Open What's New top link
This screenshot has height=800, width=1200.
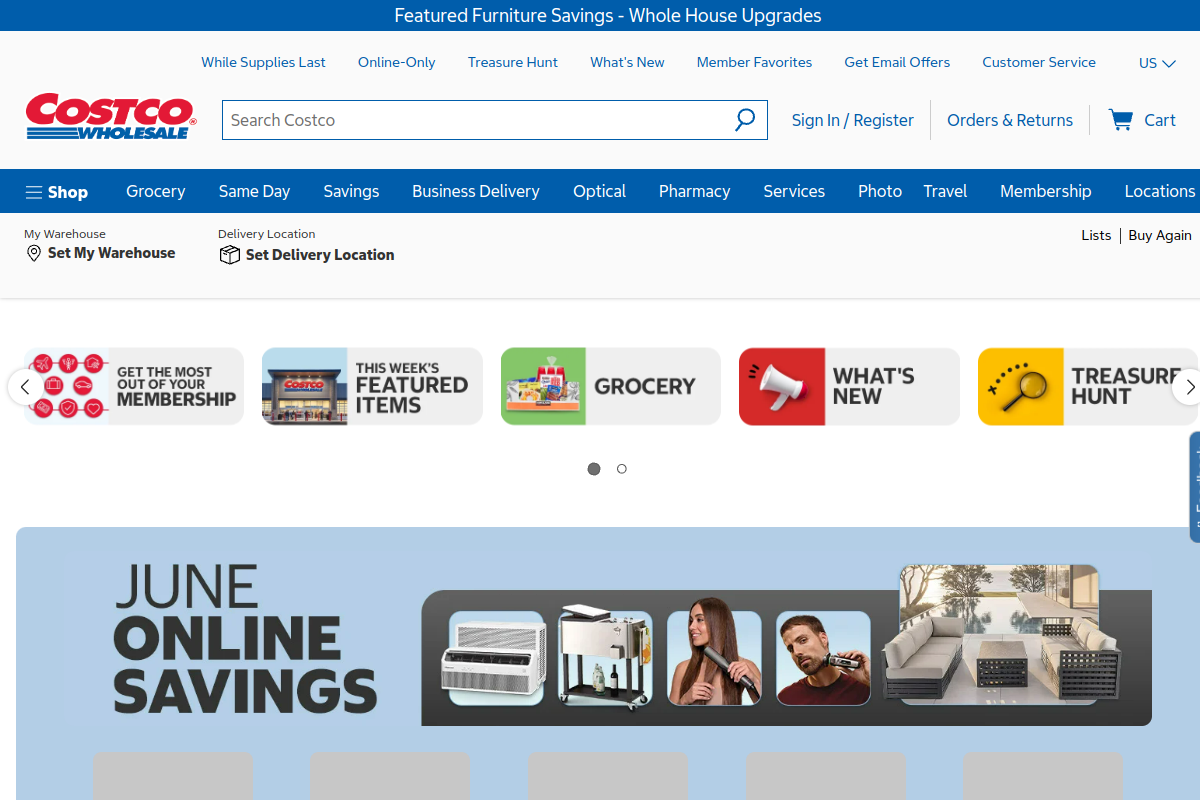click(x=627, y=62)
